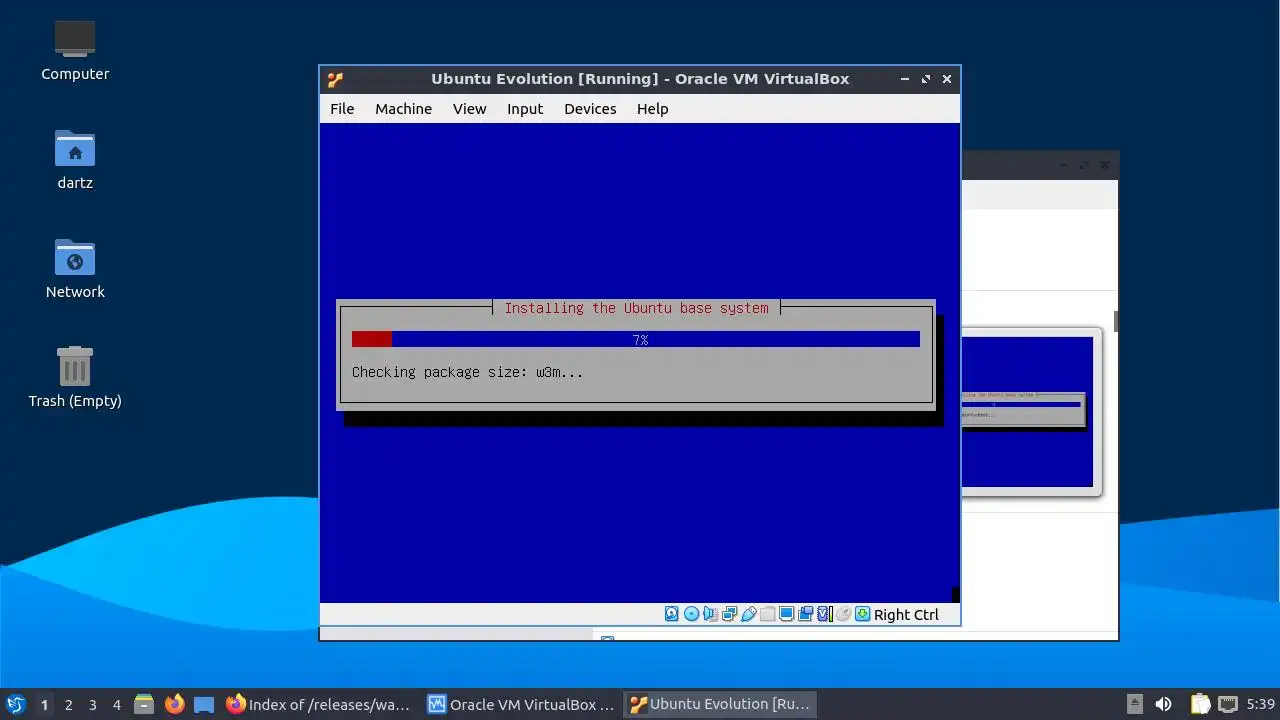
Task: Click the CPU virtualization V status icon
Action: 825,614
